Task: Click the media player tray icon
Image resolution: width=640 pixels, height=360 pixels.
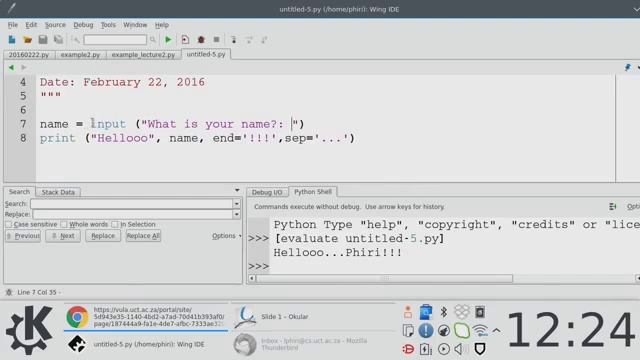Action: pyautogui.click(x=444, y=349)
